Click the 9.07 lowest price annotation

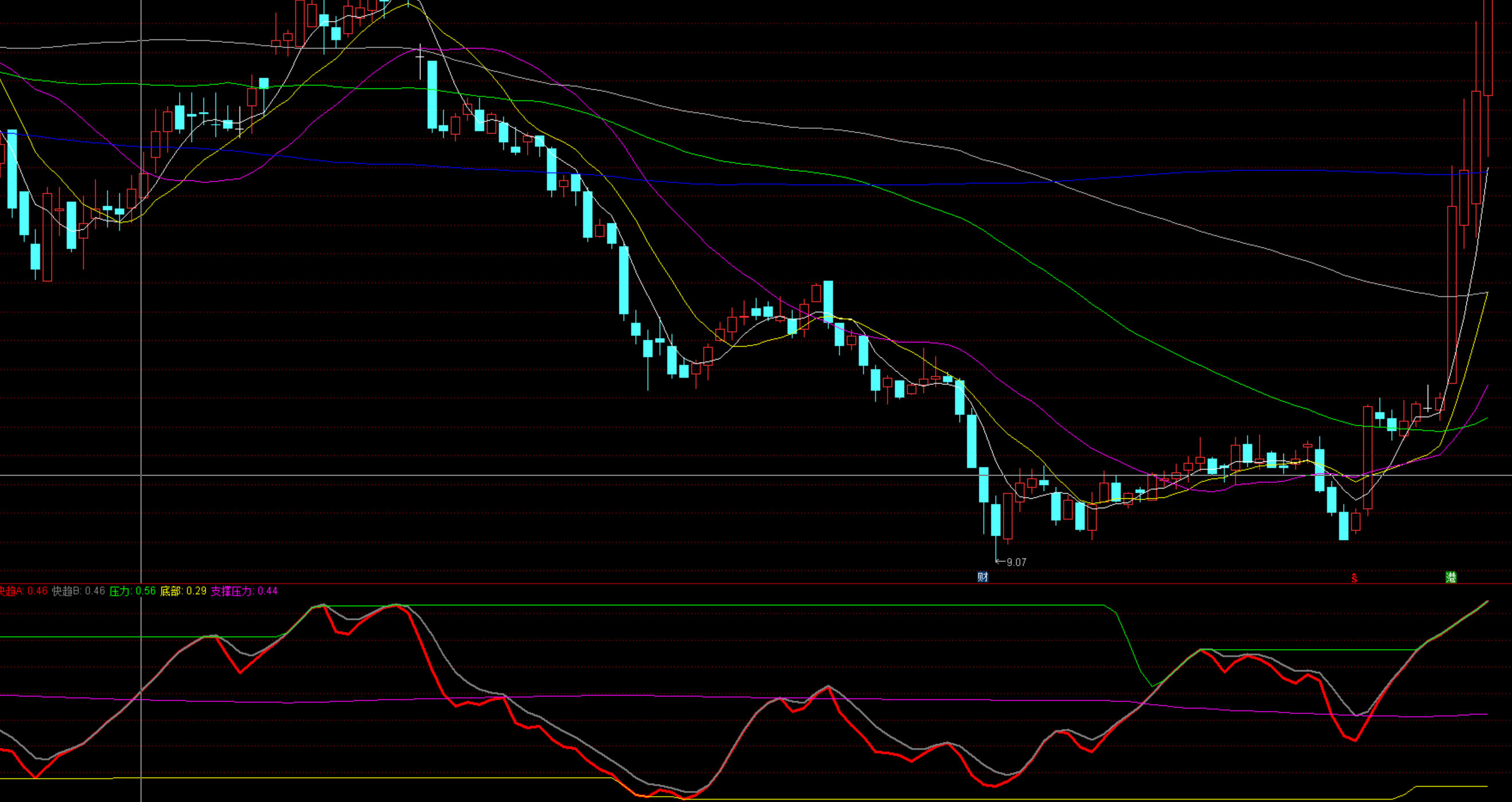[1012, 563]
